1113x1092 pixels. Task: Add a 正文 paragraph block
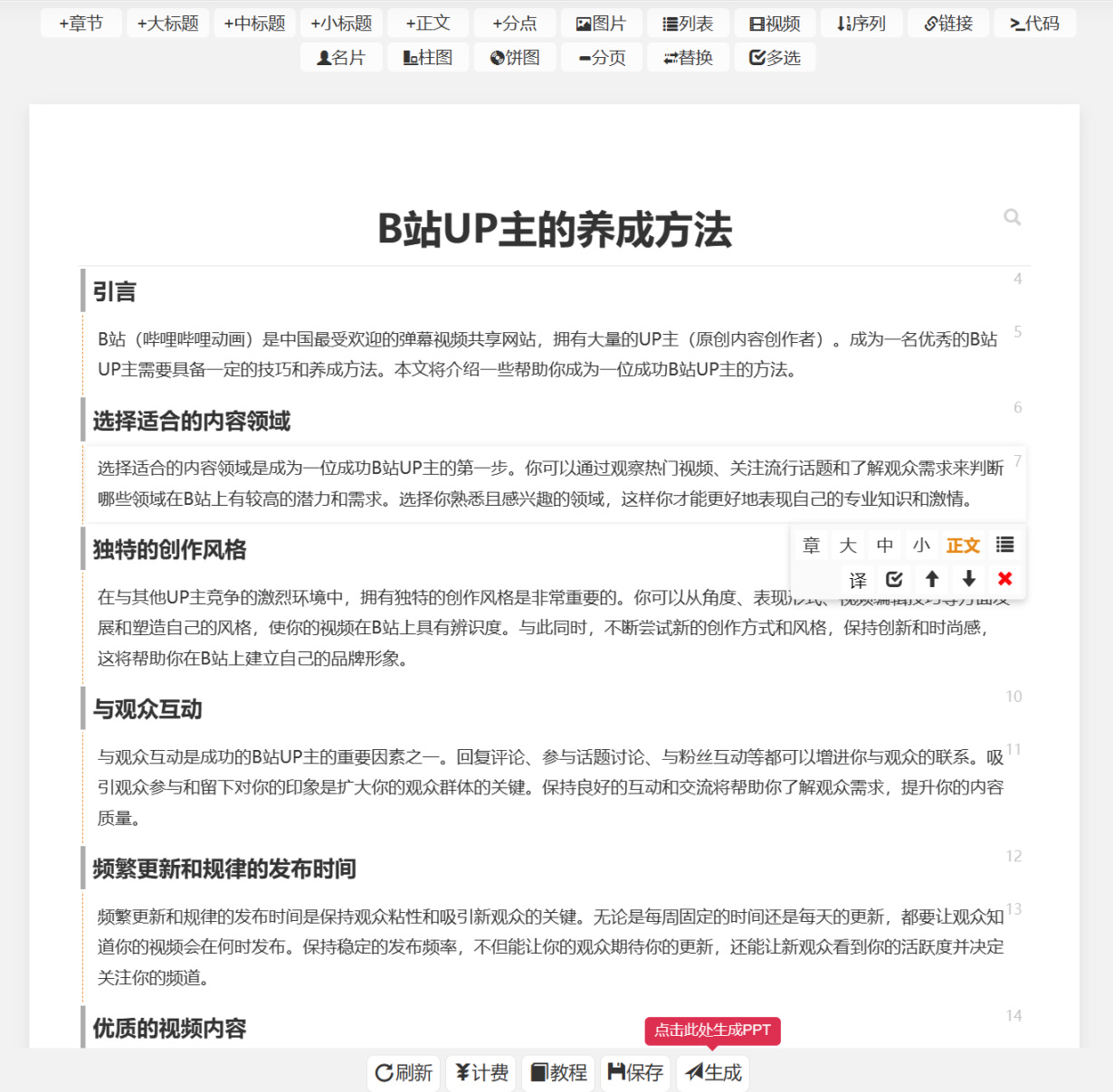click(428, 24)
